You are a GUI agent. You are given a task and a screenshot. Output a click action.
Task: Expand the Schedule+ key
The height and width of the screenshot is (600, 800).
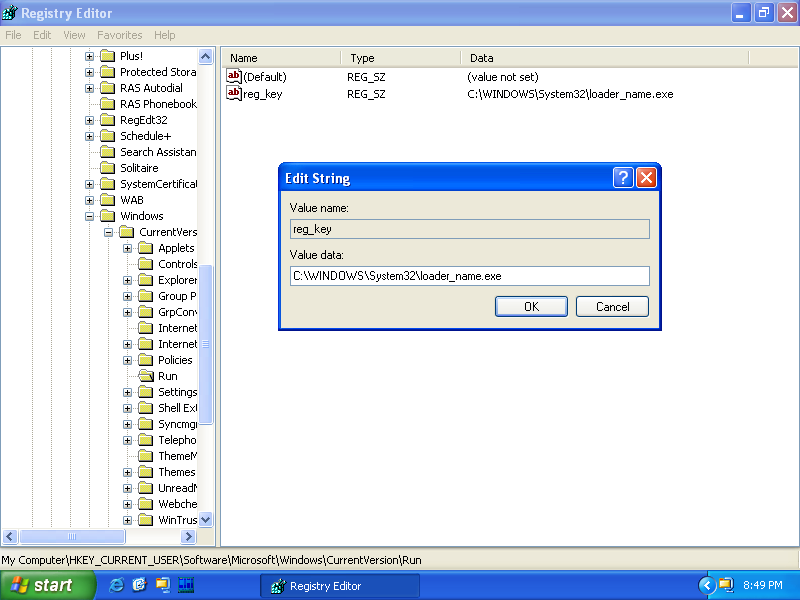tap(89, 136)
